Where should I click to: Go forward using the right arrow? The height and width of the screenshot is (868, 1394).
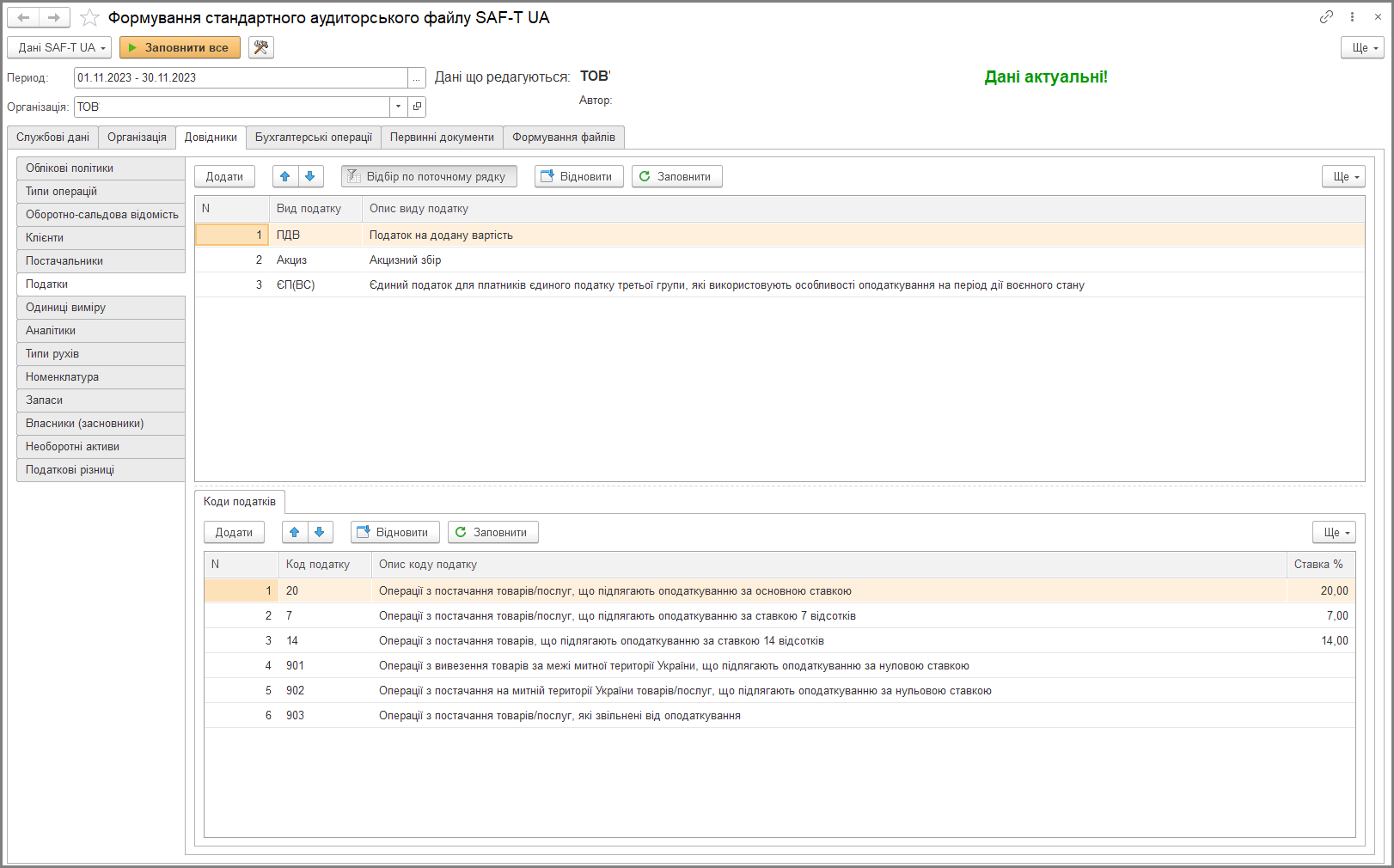pyautogui.click(x=54, y=17)
